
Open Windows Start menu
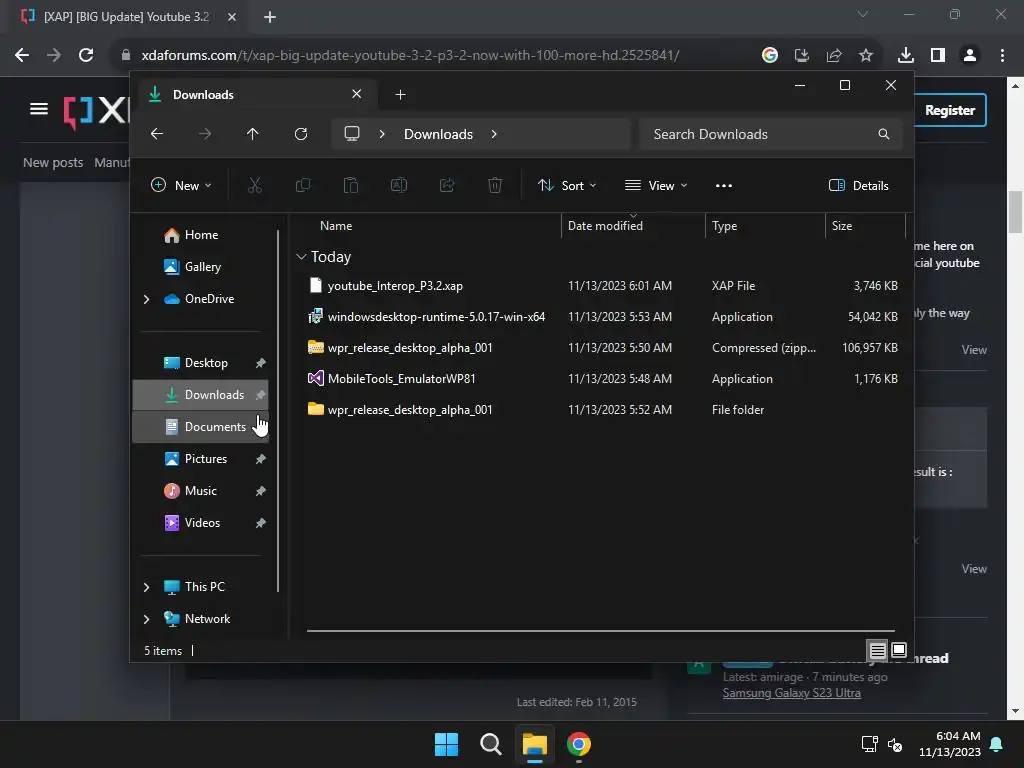point(447,744)
